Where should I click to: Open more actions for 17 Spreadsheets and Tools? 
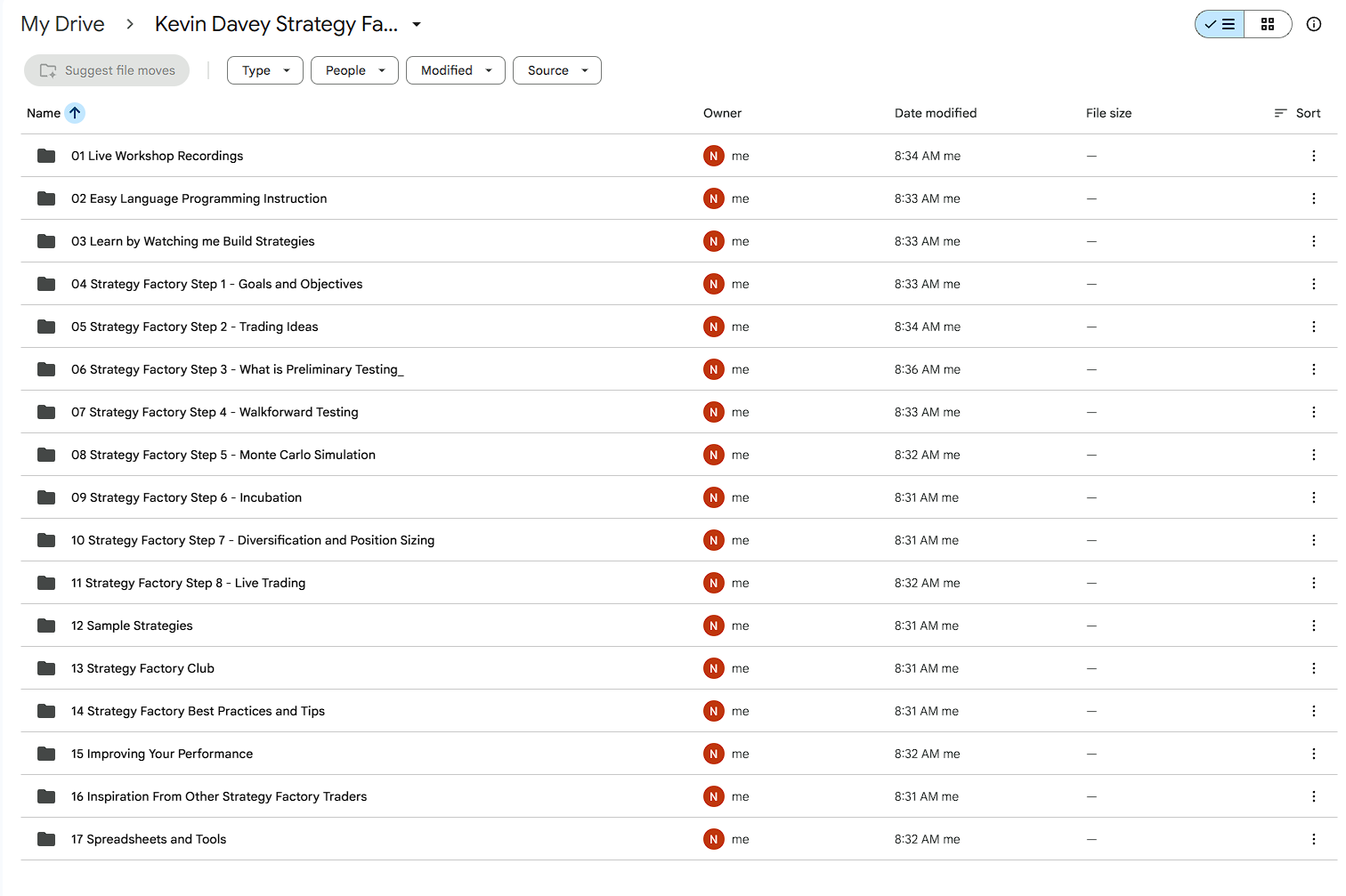(1313, 839)
